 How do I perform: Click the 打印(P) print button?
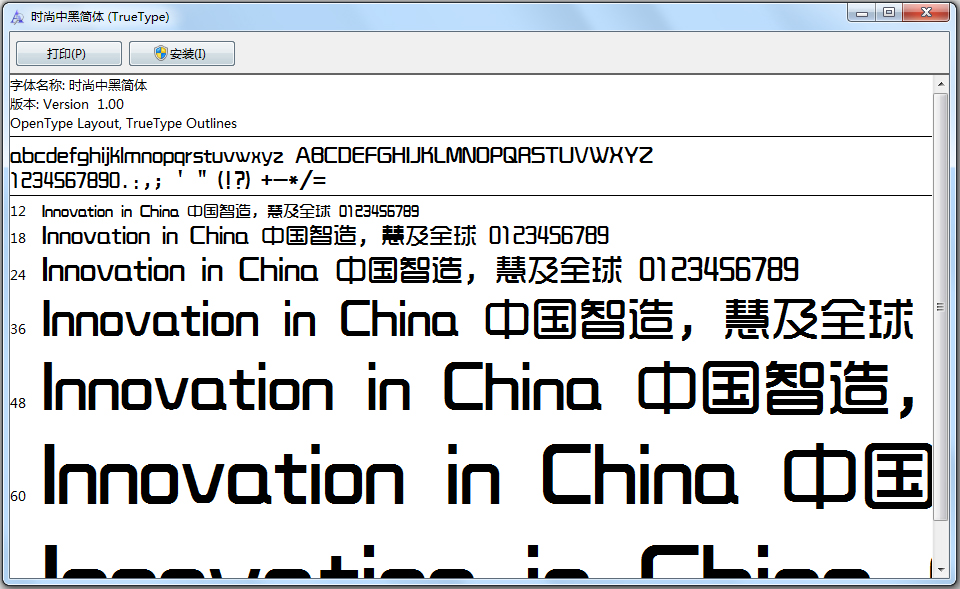[67, 53]
